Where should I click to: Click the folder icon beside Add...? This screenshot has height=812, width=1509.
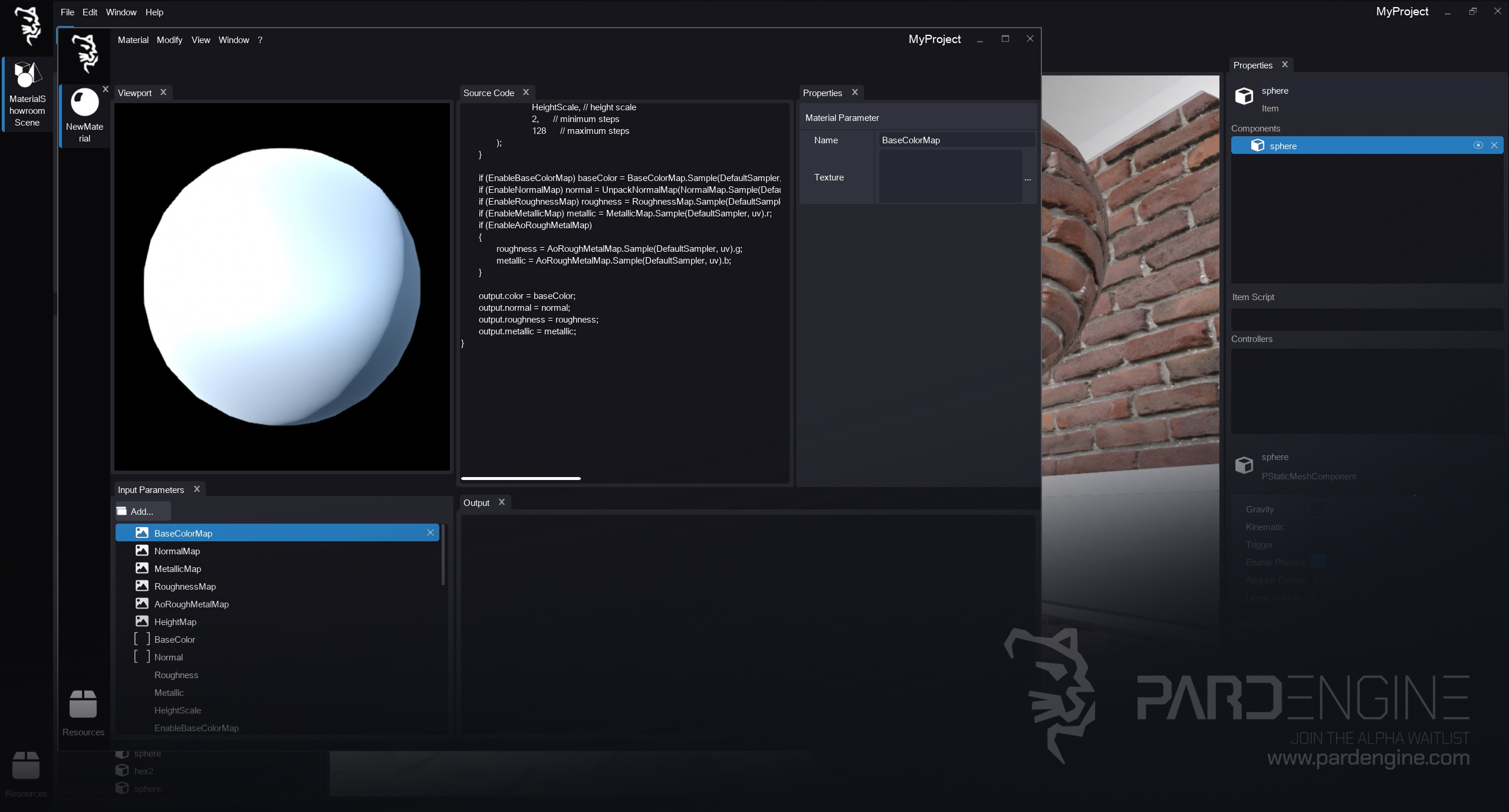[122, 511]
